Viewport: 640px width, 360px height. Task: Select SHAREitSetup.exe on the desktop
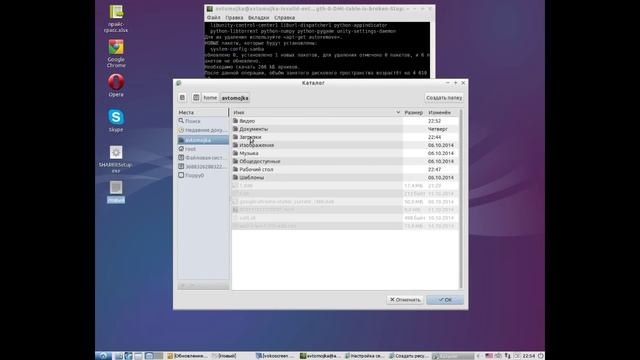pyautogui.click(x=116, y=159)
